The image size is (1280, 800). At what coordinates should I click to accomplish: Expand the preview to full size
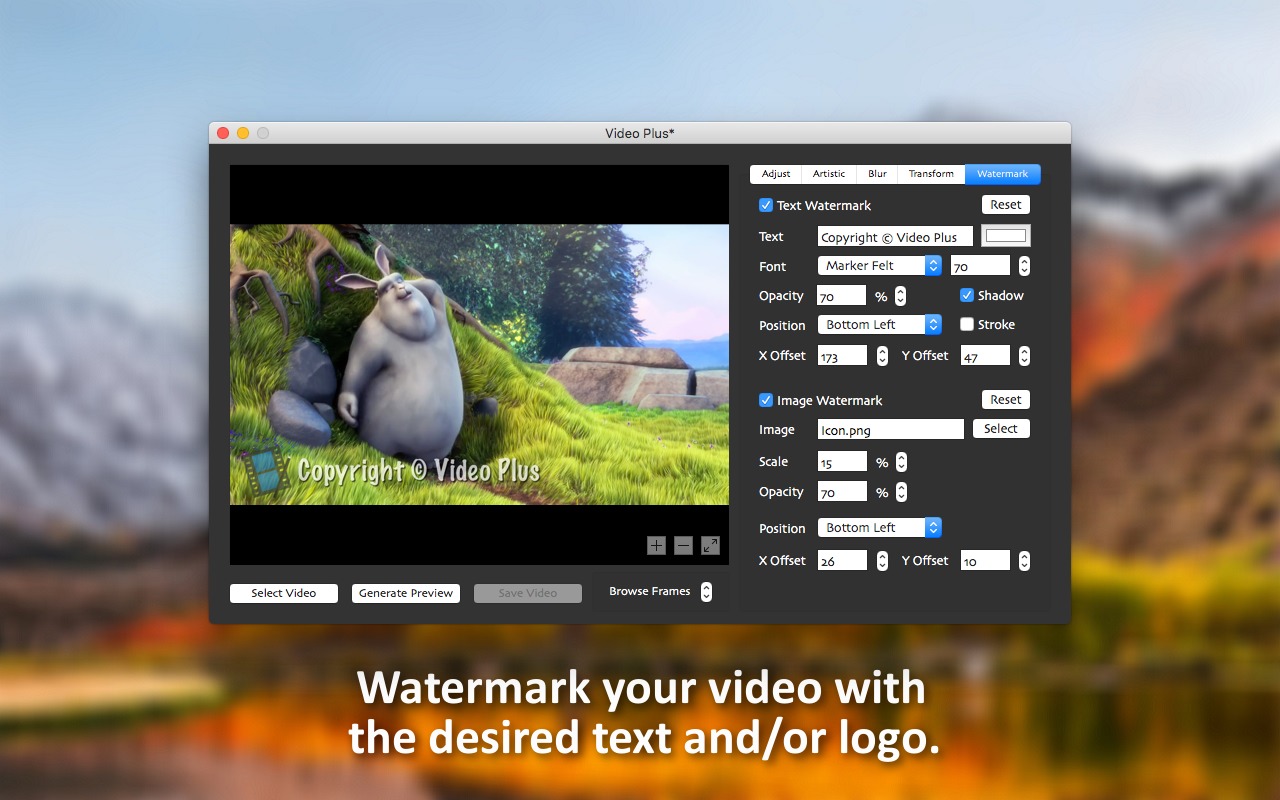[x=710, y=546]
